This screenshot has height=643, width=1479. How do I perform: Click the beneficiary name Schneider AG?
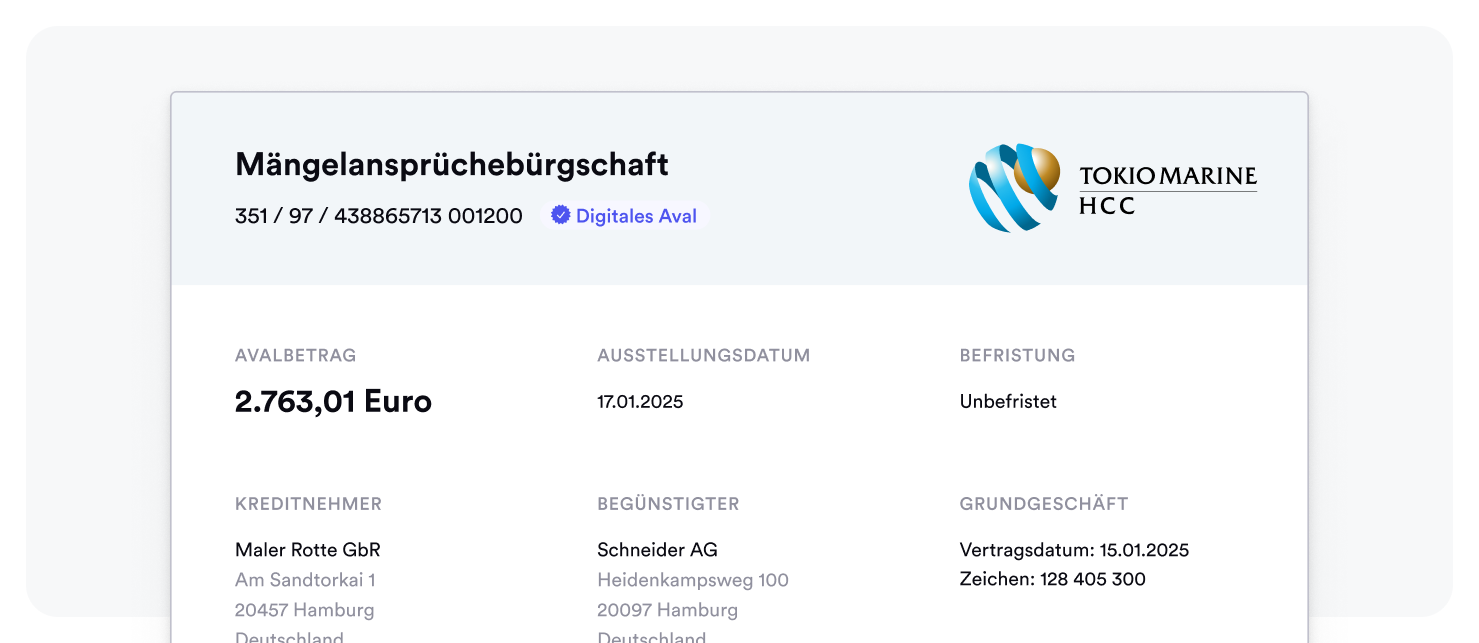(657, 550)
